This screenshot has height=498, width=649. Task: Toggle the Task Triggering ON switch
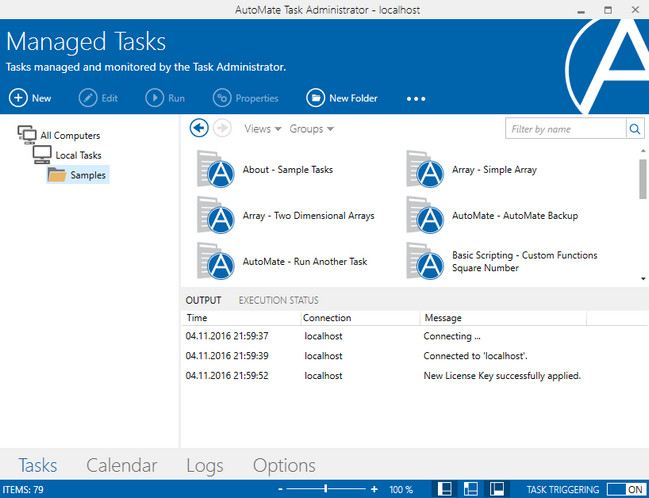coord(624,489)
